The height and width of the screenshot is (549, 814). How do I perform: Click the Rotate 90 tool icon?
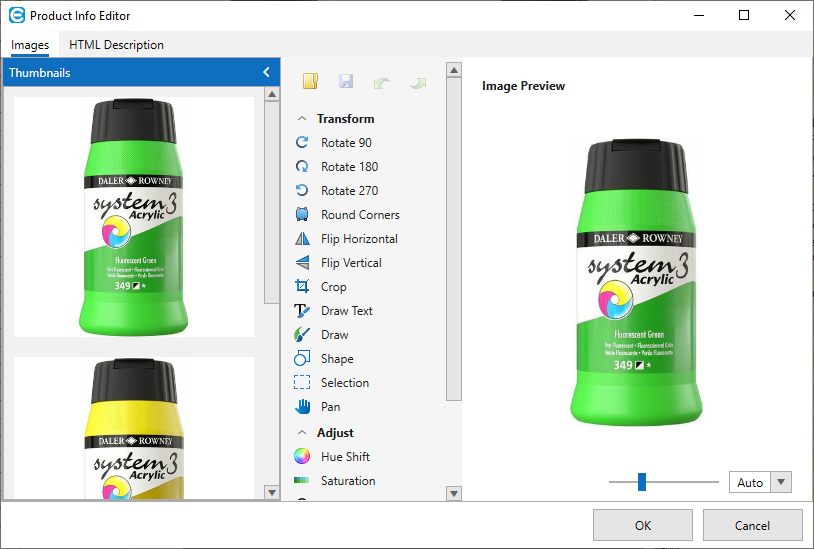click(x=303, y=143)
